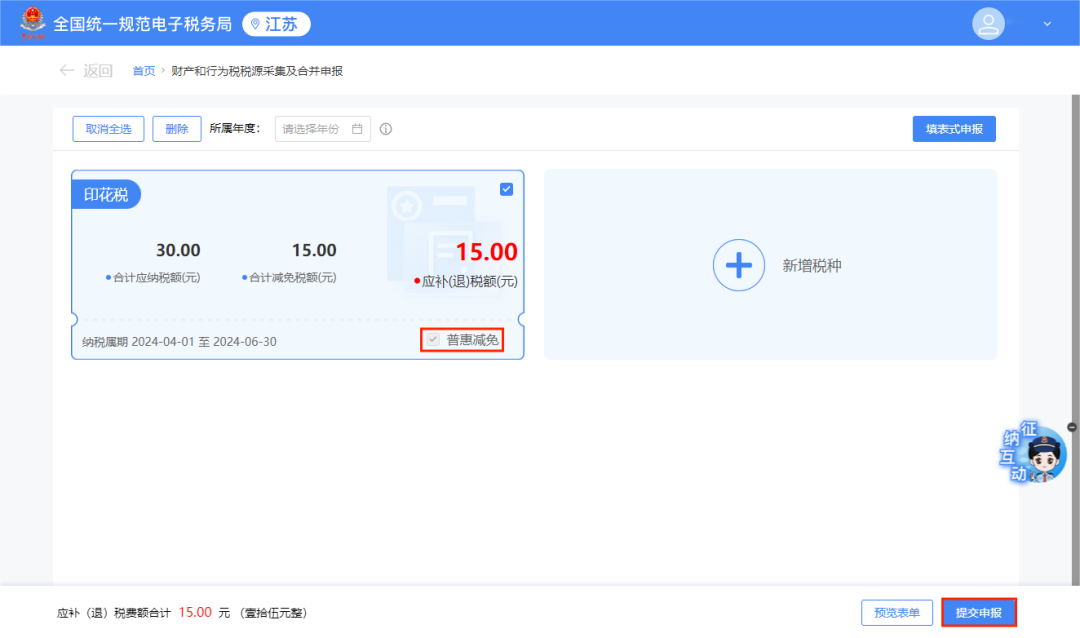Open the user avatar profile icon
Image resolution: width=1080 pixels, height=638 pixels.
988,23
